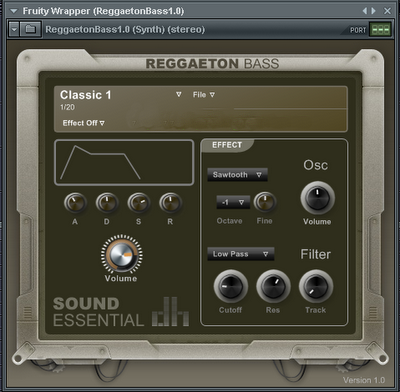
Task: Open the Low Pass filter type dropdown
Action: (241, 254)
